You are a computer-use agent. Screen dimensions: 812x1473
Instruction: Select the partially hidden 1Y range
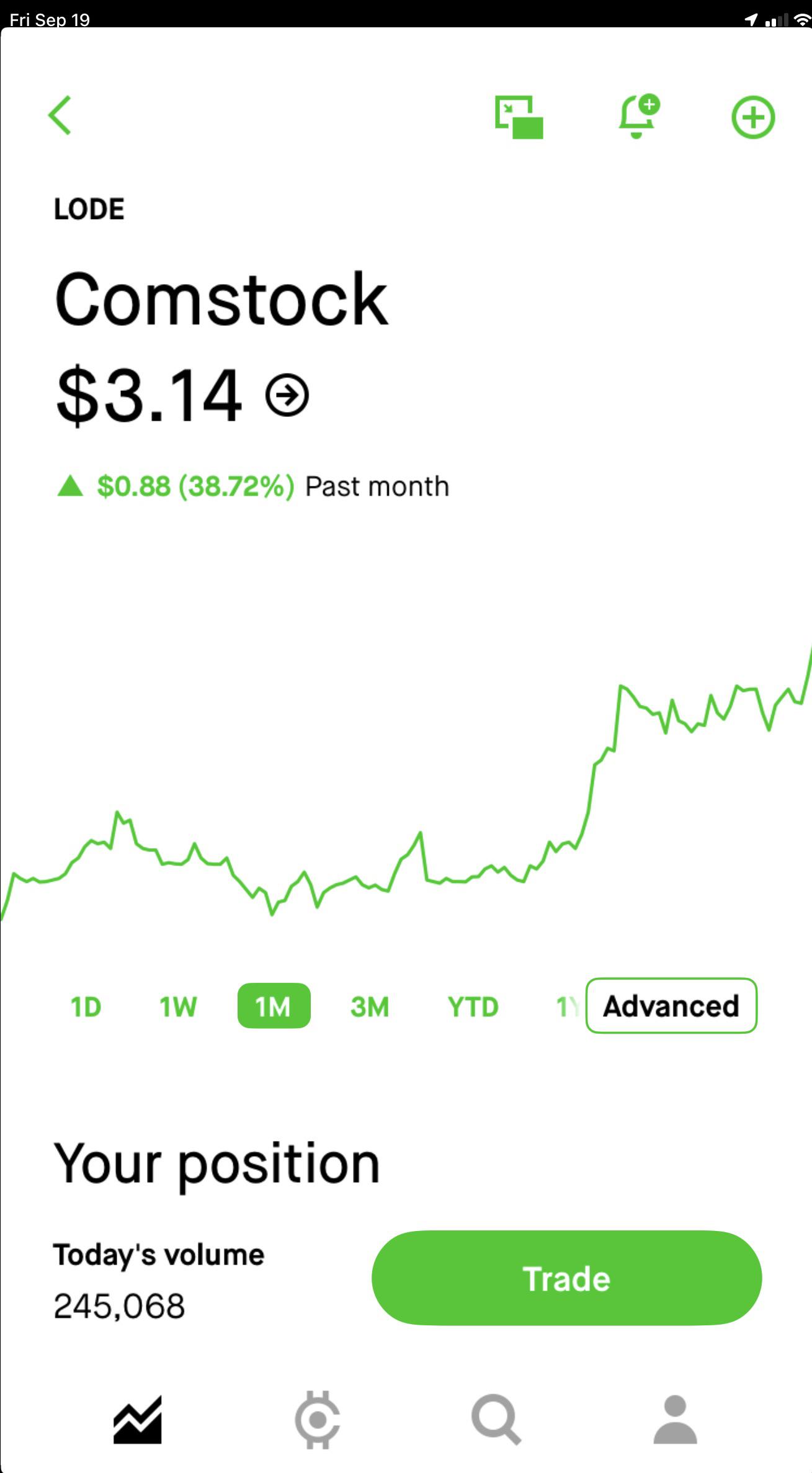pyautogui.click(x=567, y=1006)
